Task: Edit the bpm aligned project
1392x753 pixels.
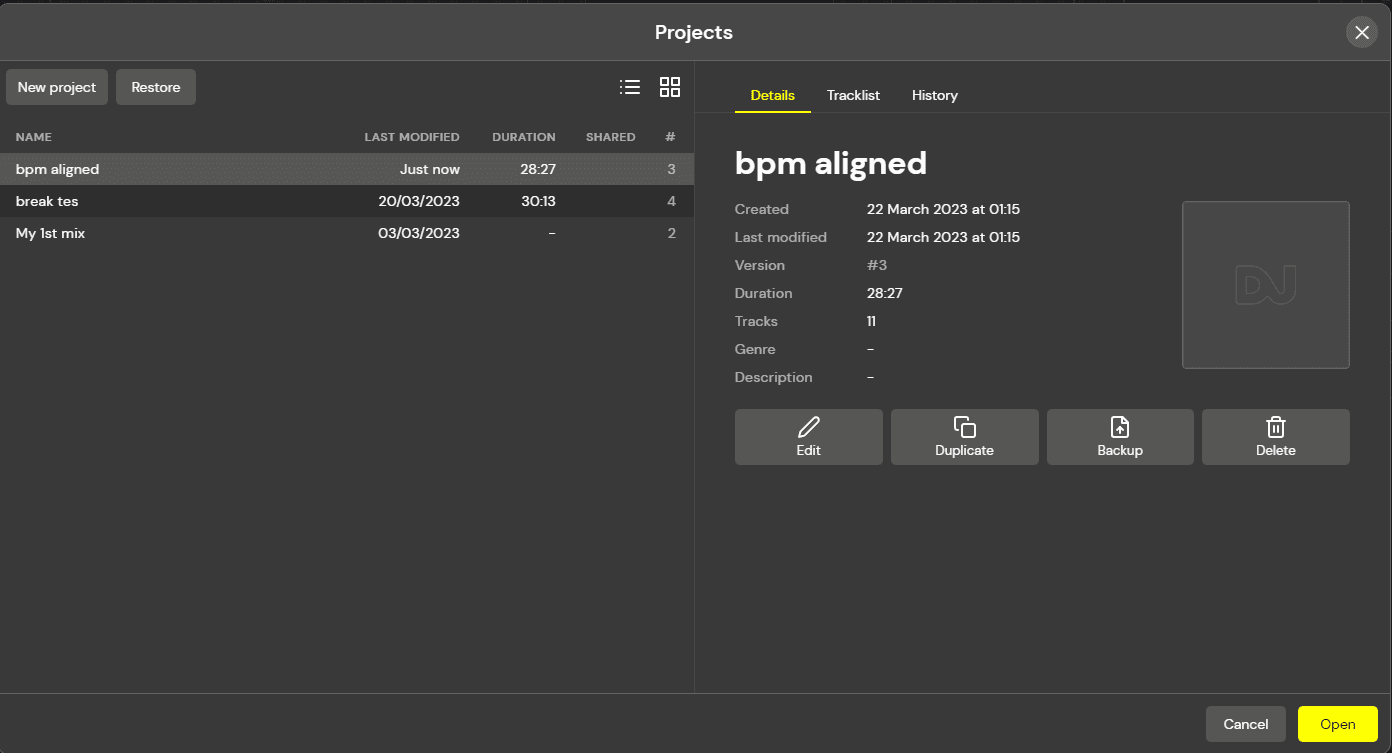Action: pos(809,437)
